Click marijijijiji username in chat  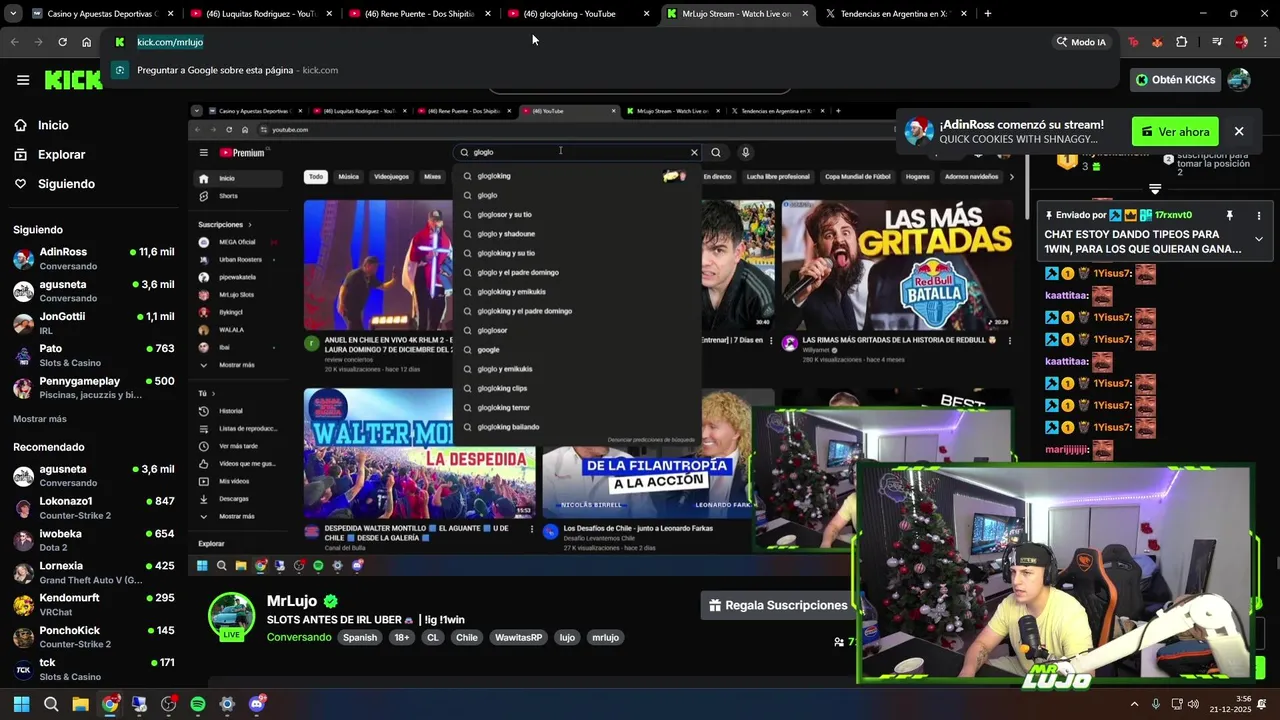(1066, 450)
